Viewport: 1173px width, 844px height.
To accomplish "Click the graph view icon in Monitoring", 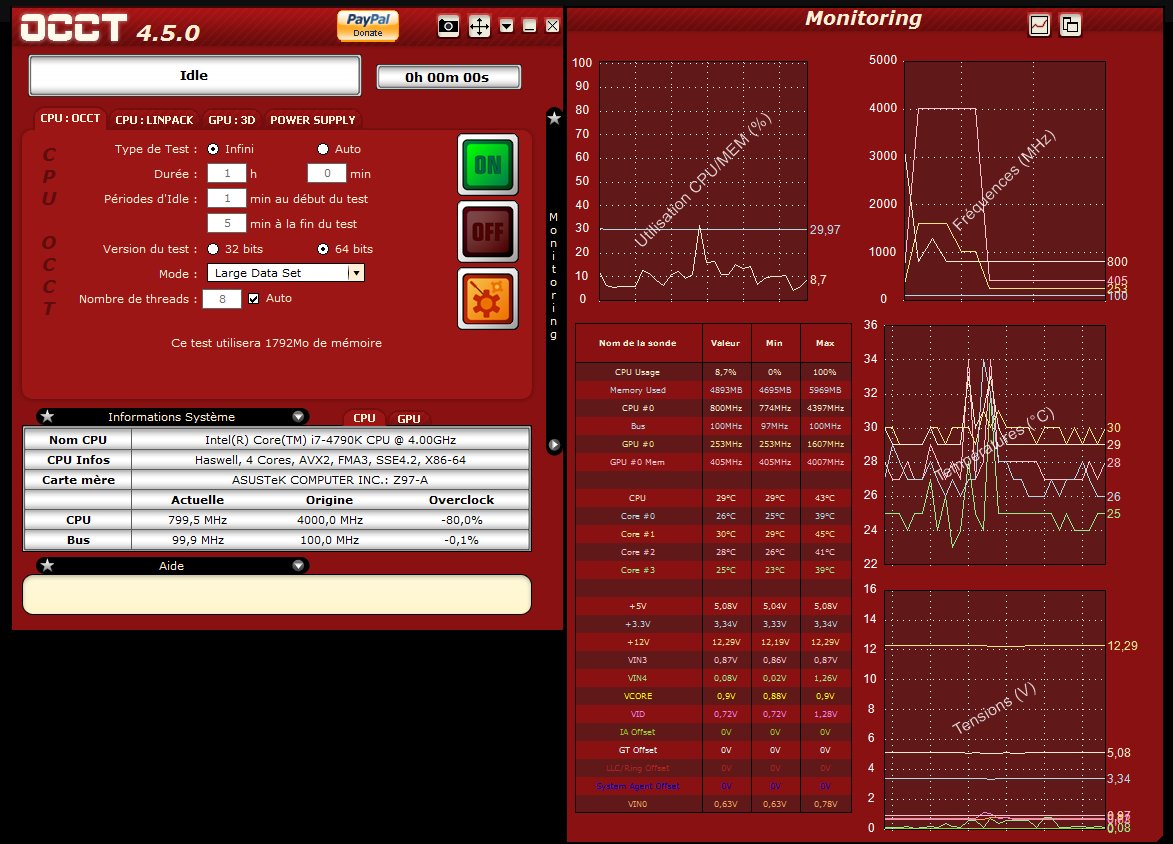I will (x=1039, y=26).
